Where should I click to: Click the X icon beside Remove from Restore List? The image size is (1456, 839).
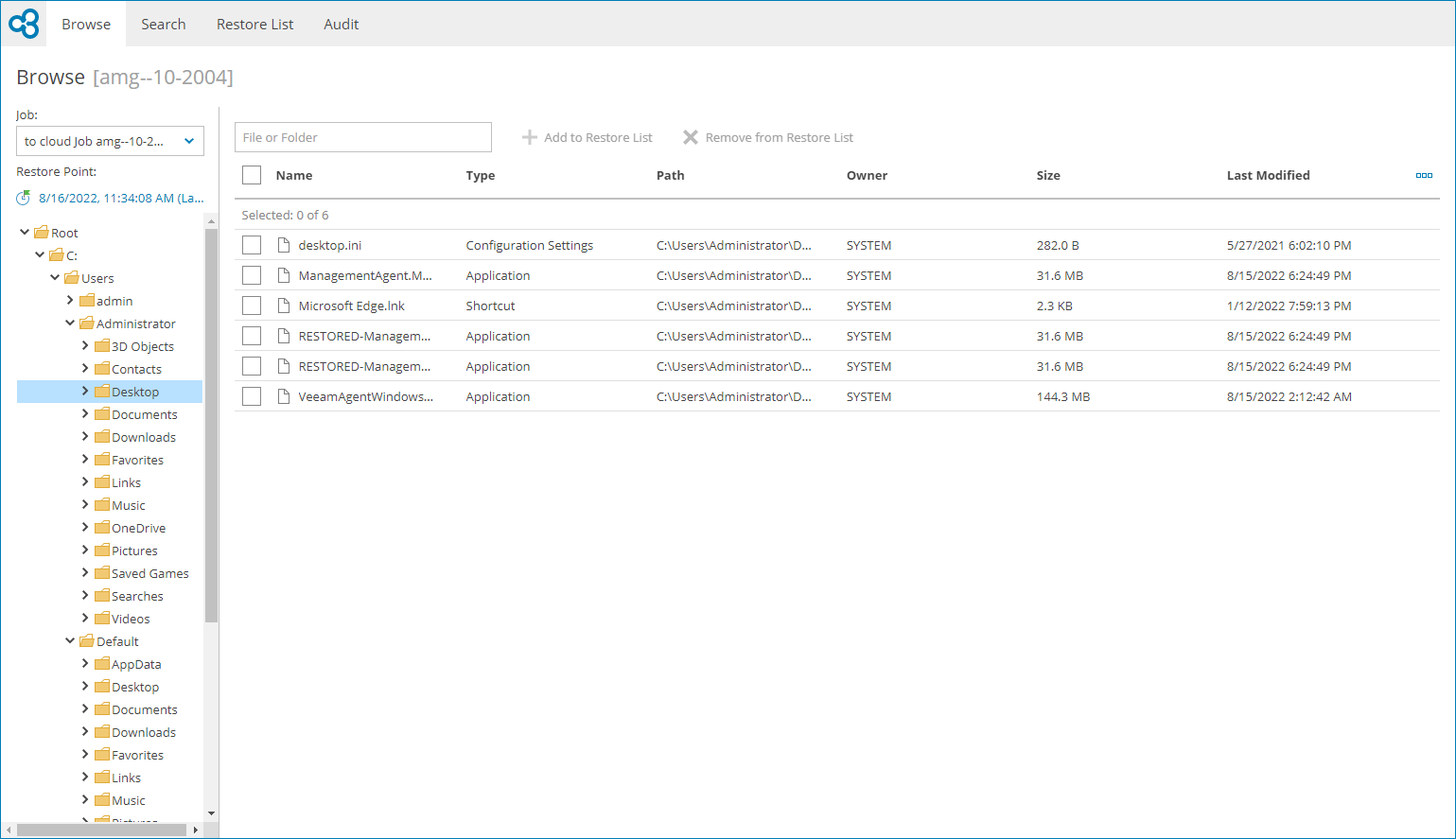pyautogui.click(x=691, y=137)
